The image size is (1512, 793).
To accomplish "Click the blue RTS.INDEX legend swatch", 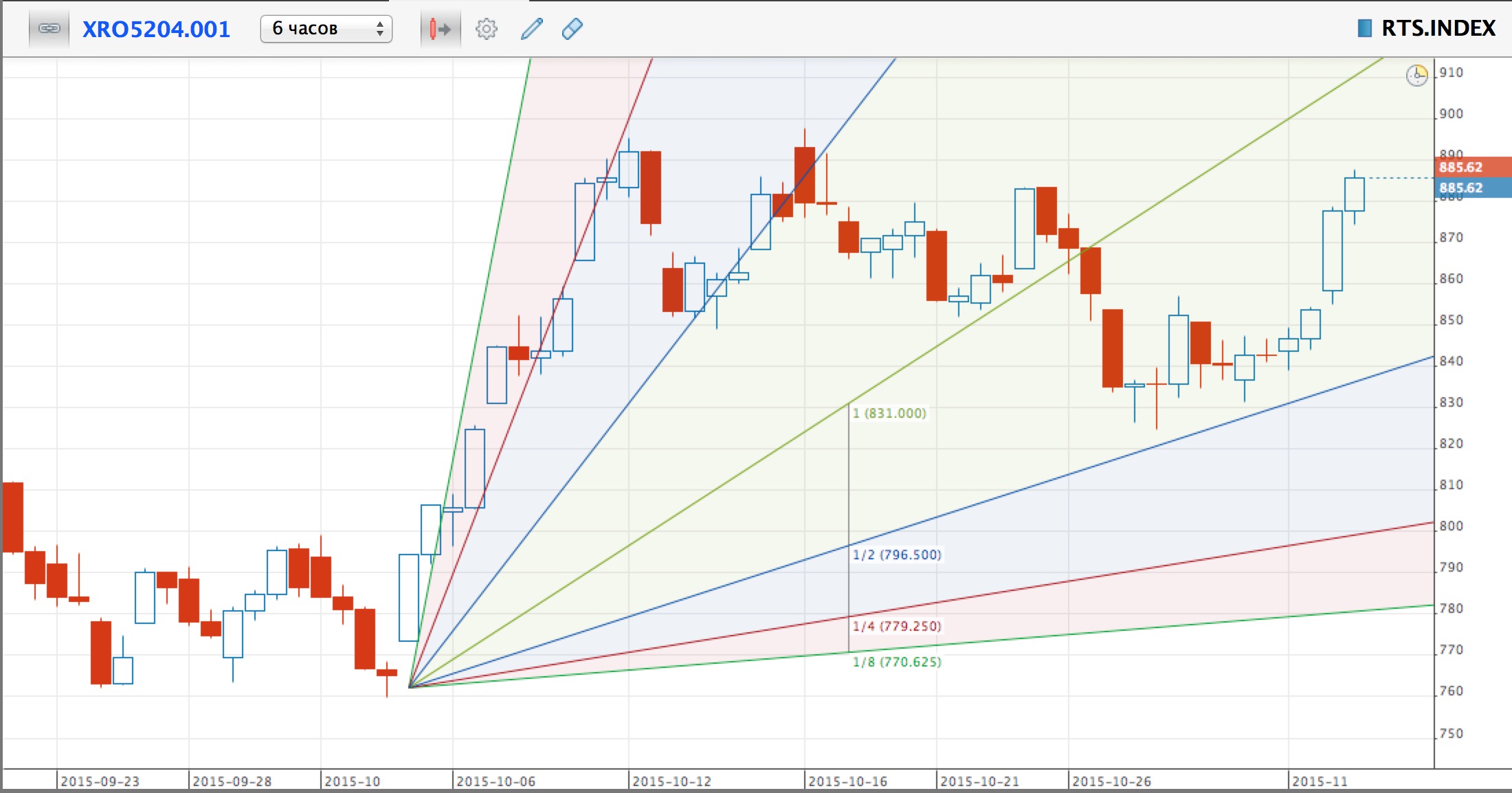I will point(1364,28).
